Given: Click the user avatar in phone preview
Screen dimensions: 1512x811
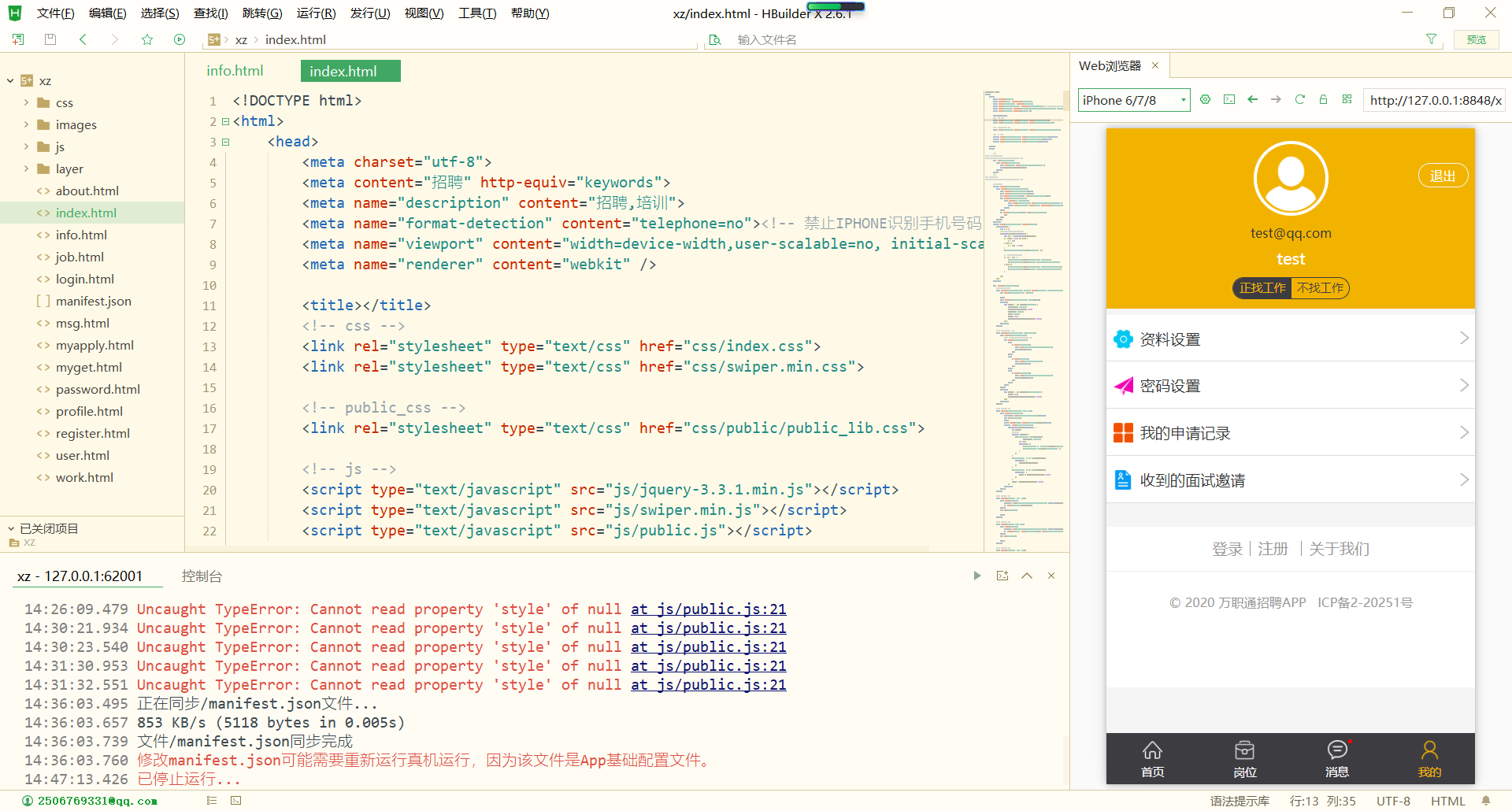Looking at the screenshot, I should pos(1291,179).
